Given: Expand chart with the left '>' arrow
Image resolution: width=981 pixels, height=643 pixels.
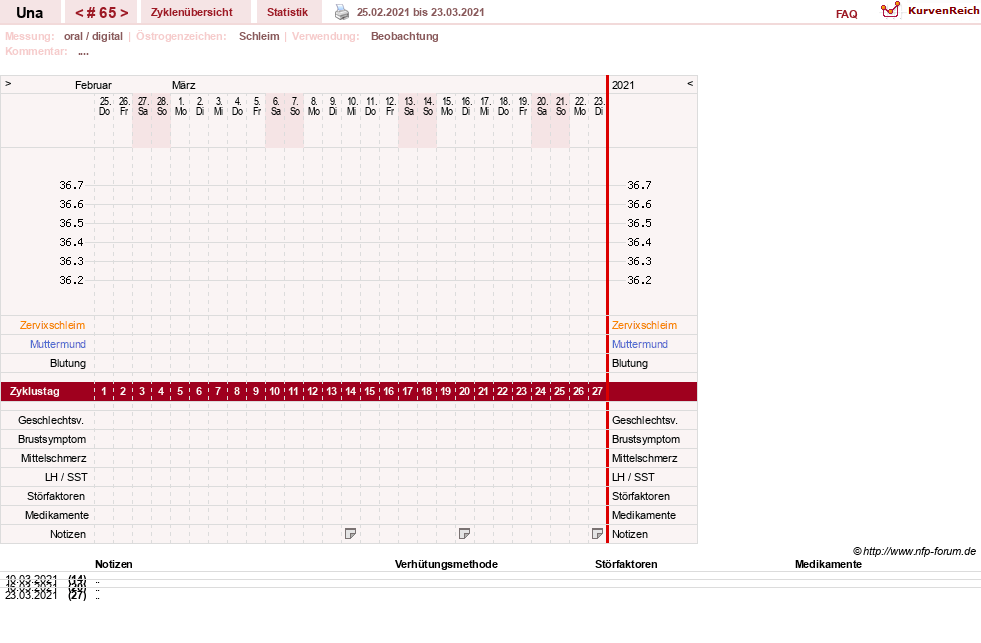Looking at the screenshot, I should pos(8,83).
